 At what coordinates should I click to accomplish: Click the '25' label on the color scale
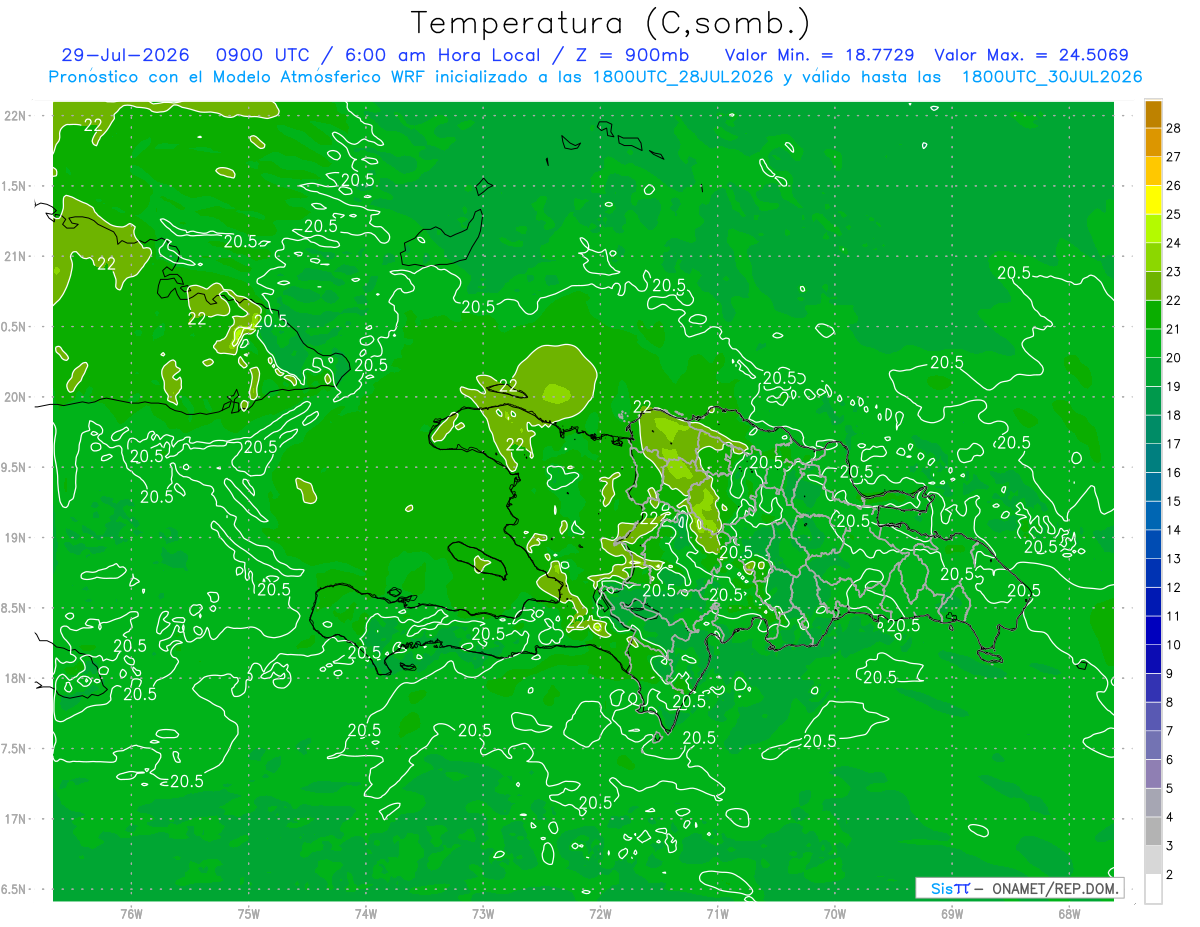click(1173, 214)
